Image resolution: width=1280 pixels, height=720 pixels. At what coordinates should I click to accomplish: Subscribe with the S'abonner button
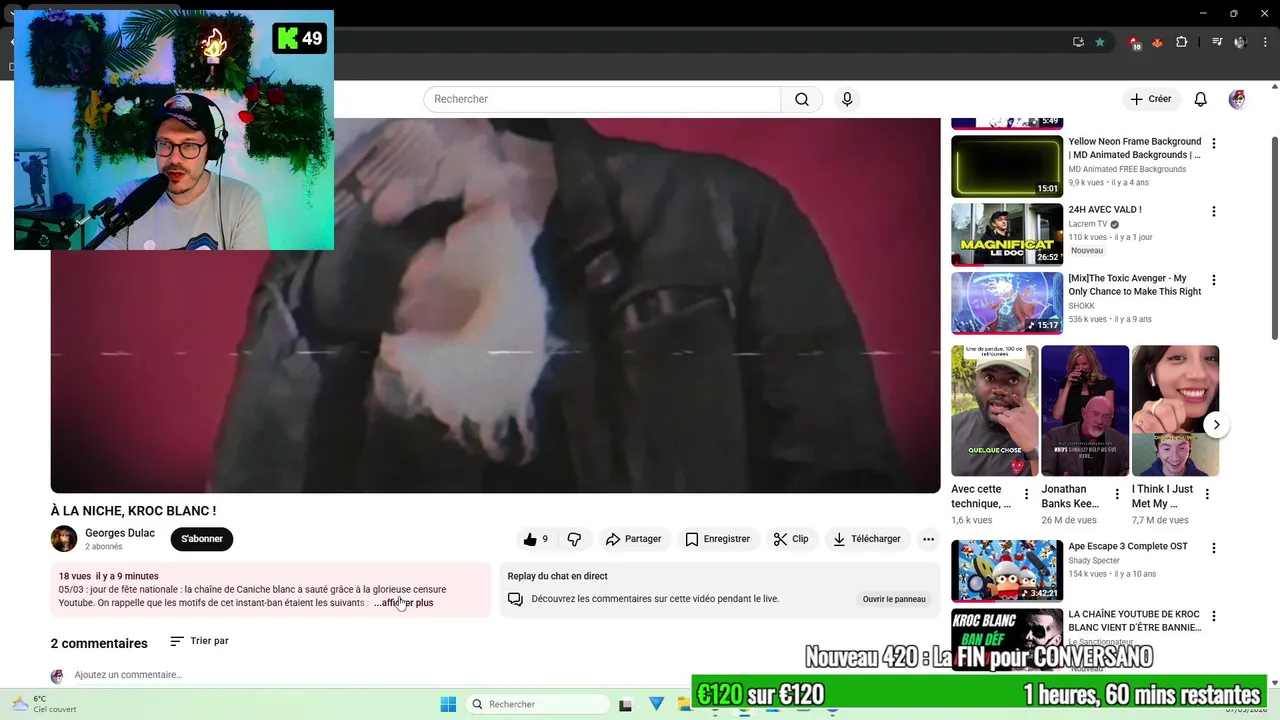(x=202, y=539)
